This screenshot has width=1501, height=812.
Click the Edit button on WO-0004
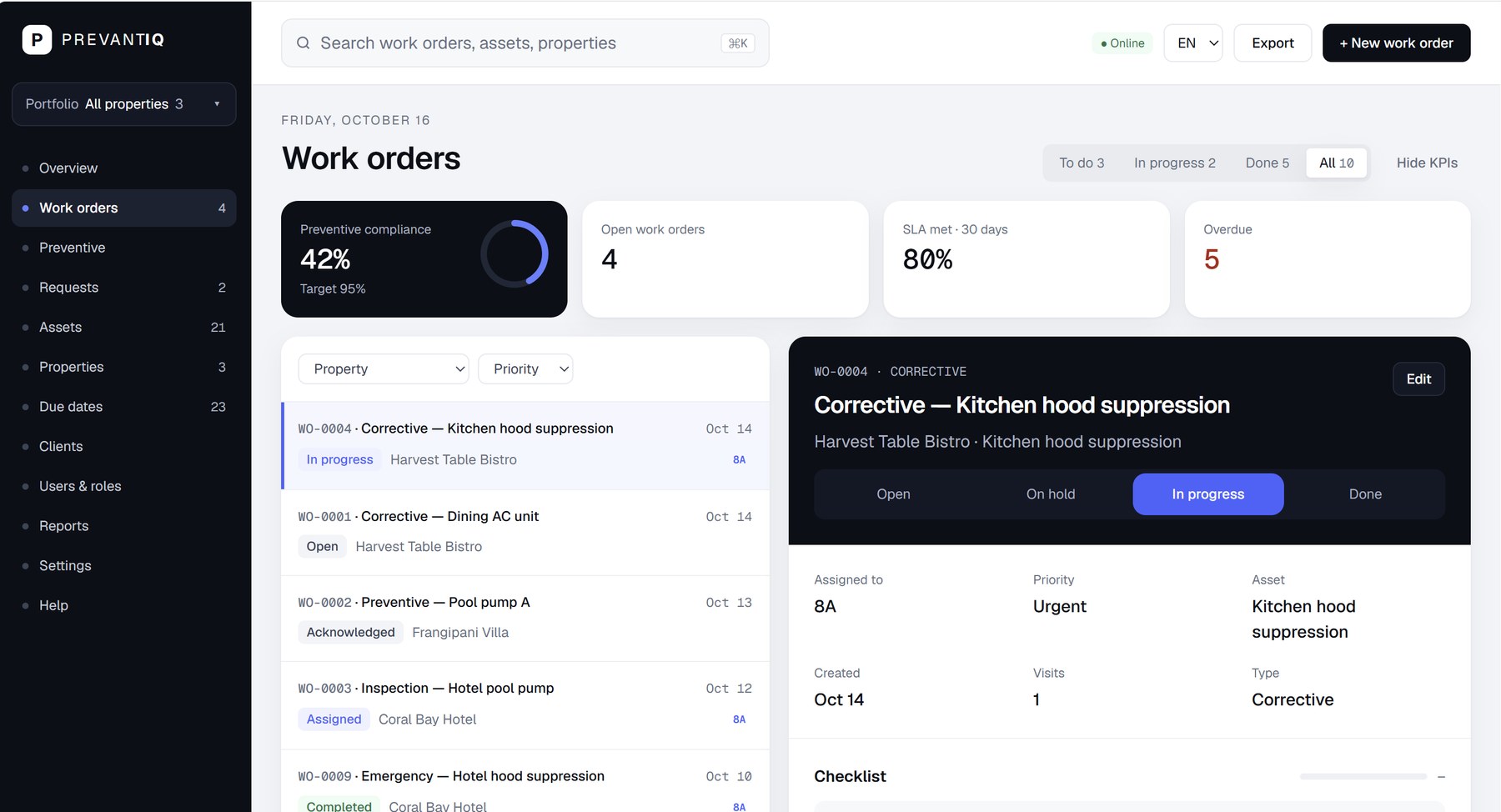(1418, 379)
